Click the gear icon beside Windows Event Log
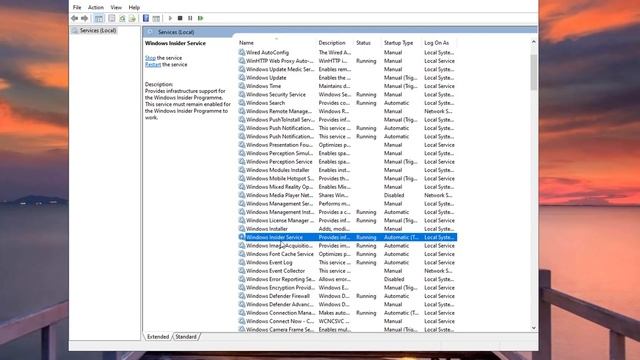 (242, 262)
